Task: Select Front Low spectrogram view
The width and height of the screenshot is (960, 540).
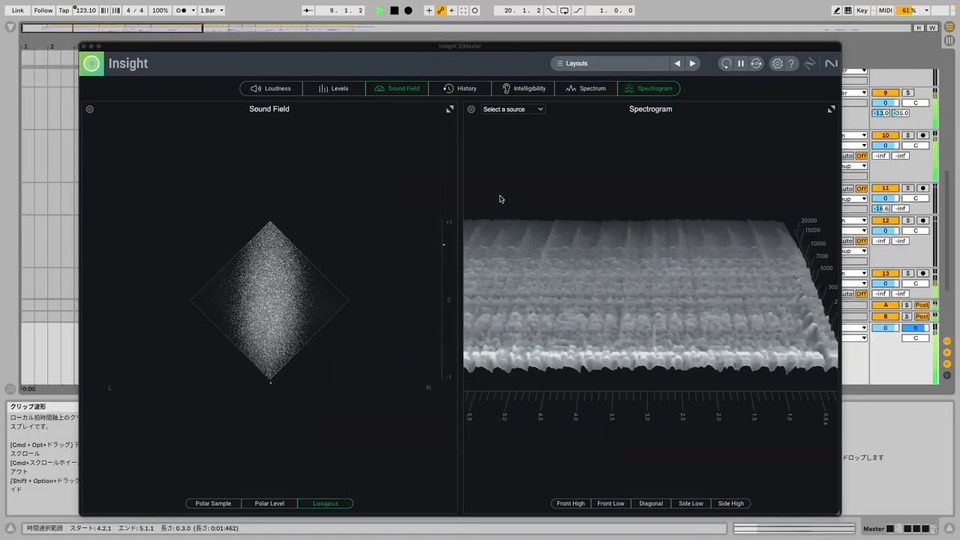Action: click(x=610, y=503)
